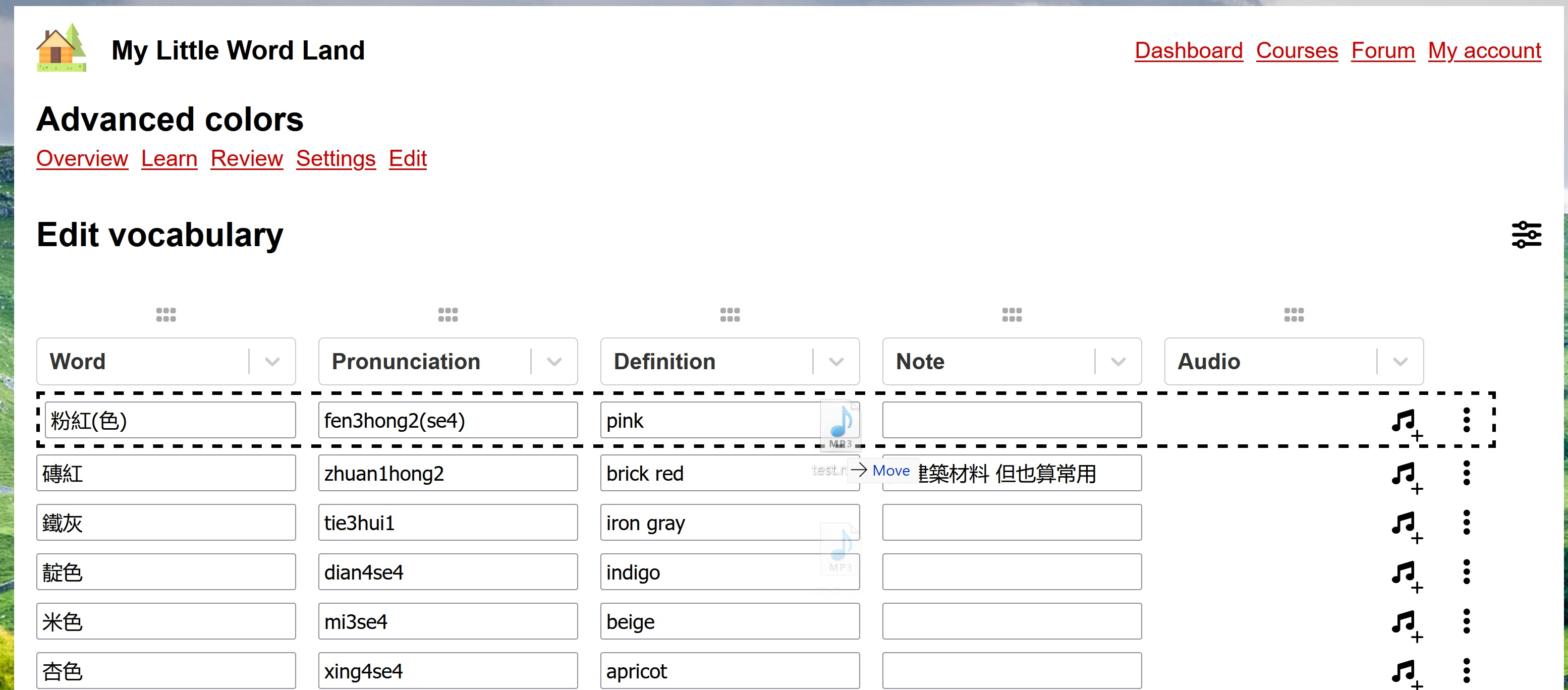Open the Overview tab
Image resolution: width=1568 pixels, height=690 pixels.
click(81, 158)
